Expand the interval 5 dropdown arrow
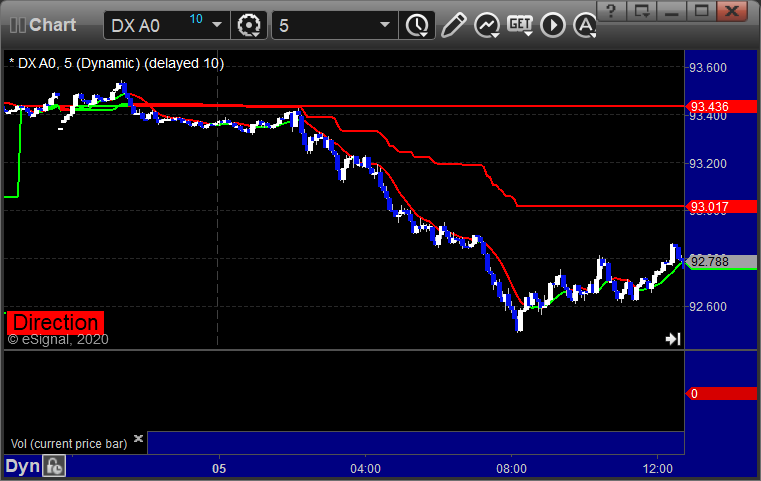761x481 pixels. pos(385,25)
